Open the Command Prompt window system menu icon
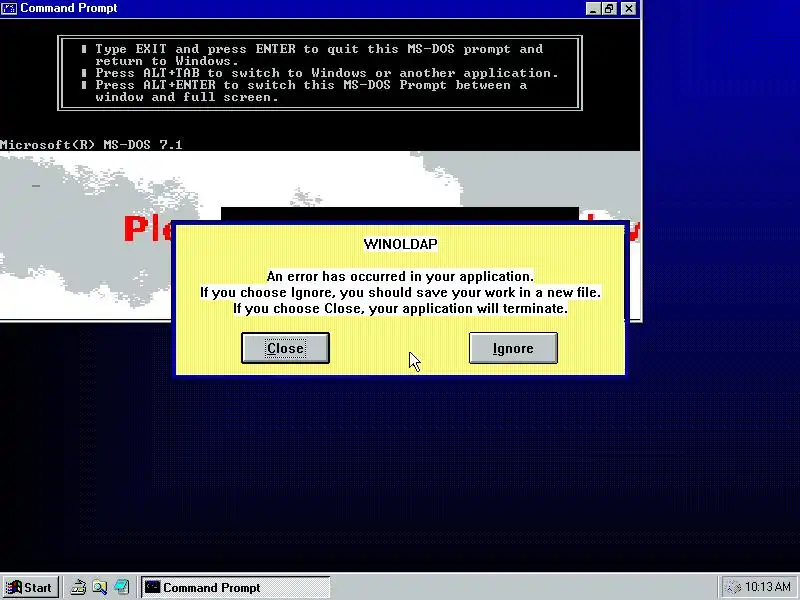The image size is (800, 600). coord(9,8)
